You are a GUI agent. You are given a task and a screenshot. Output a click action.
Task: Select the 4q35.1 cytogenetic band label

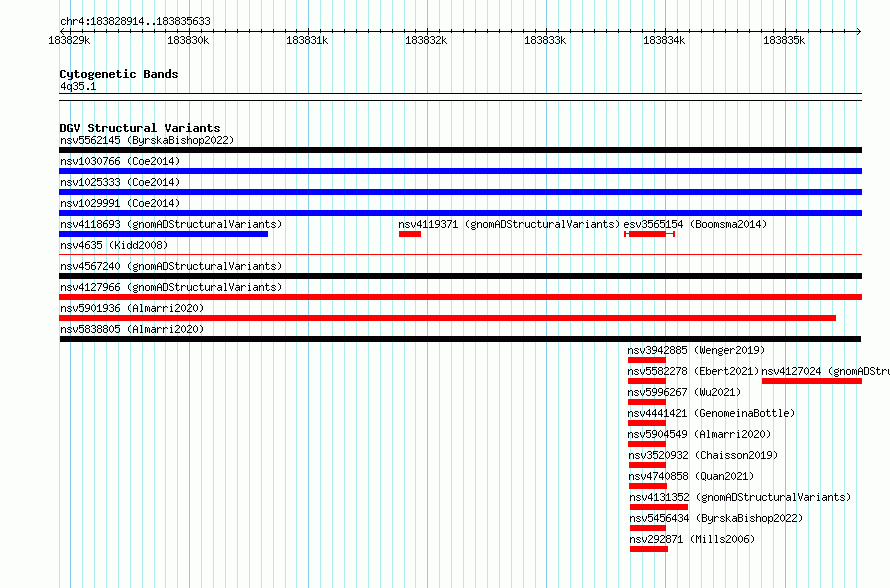[x=78, y=86]
